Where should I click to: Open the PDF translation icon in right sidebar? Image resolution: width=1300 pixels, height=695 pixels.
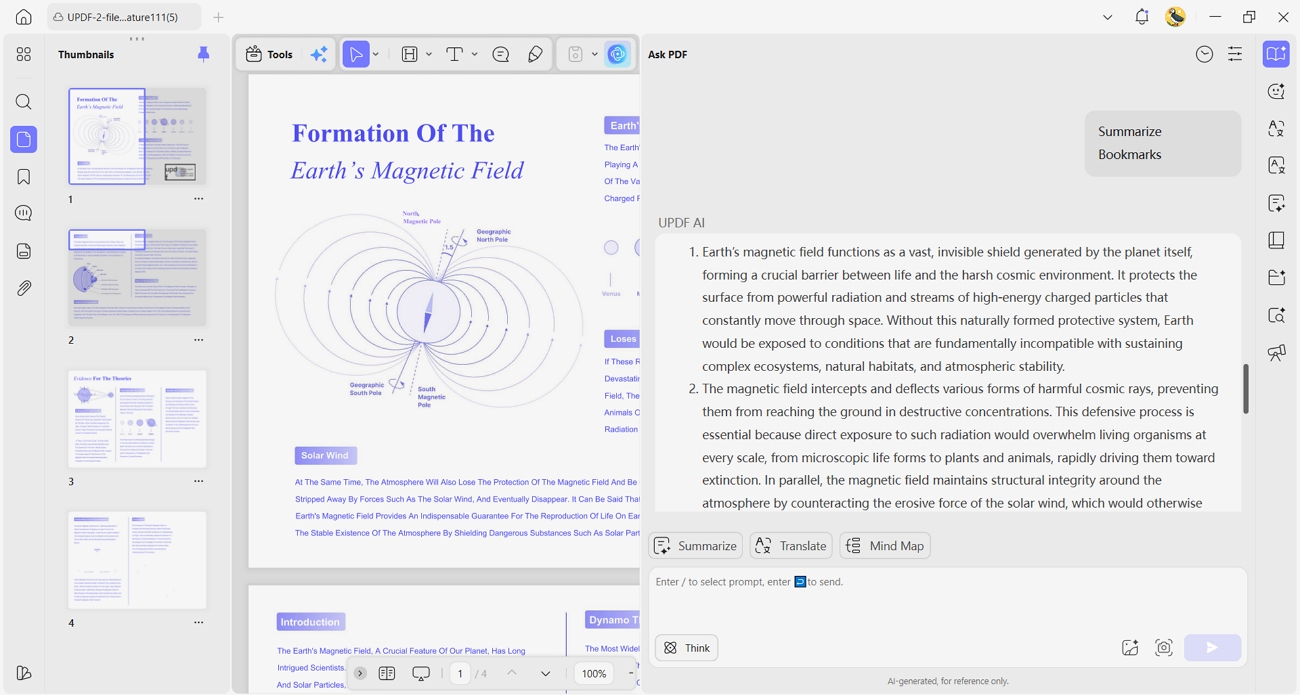1277,165
